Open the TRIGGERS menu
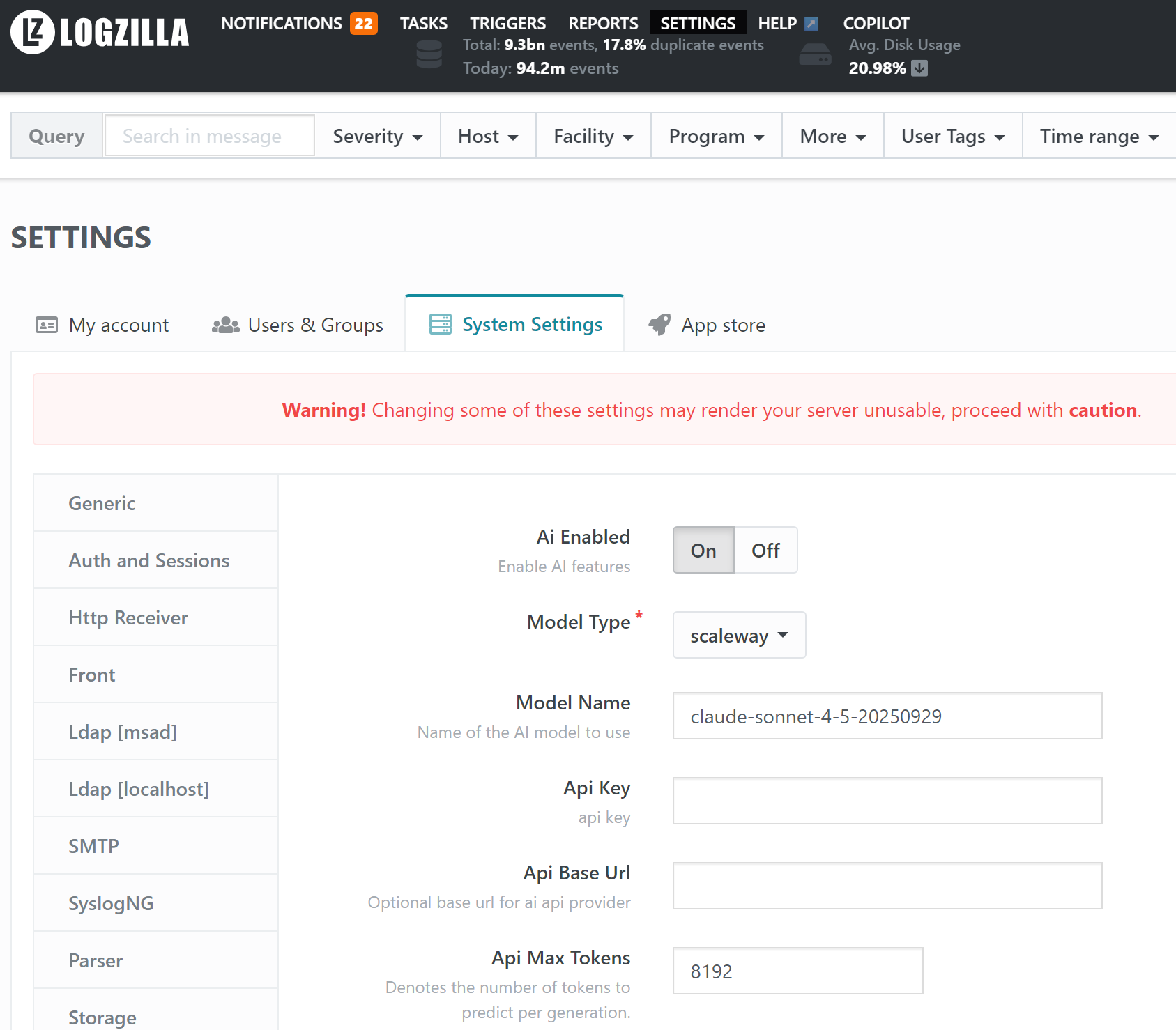This screenshot has width=1176, height=1030. click(507, 23)
